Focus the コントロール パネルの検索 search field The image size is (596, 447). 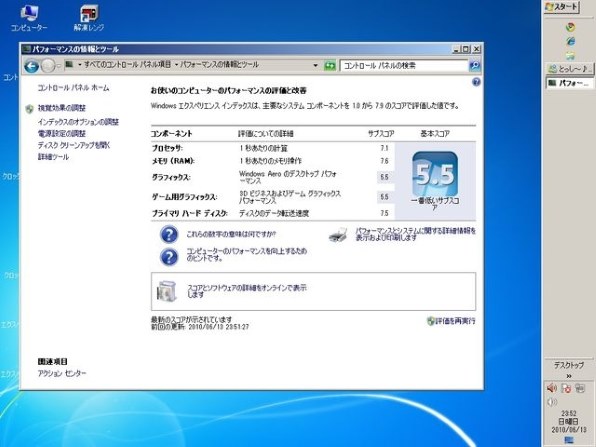point(404,65)
